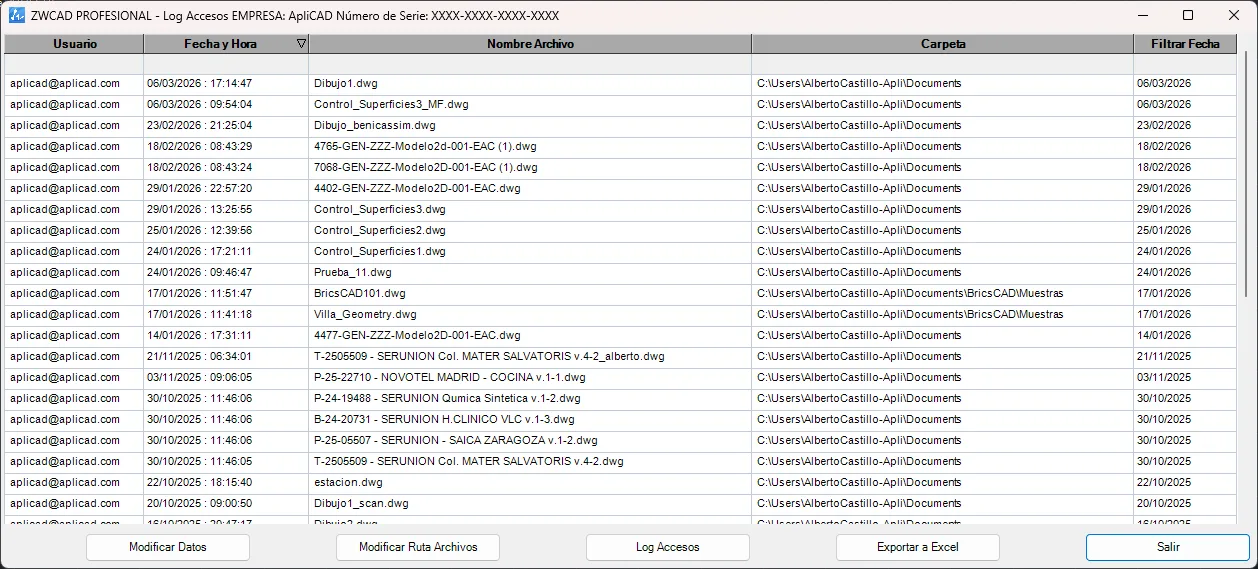
Task: Click Documents folder path on estacion.dwg row
Action: (859, 482)
